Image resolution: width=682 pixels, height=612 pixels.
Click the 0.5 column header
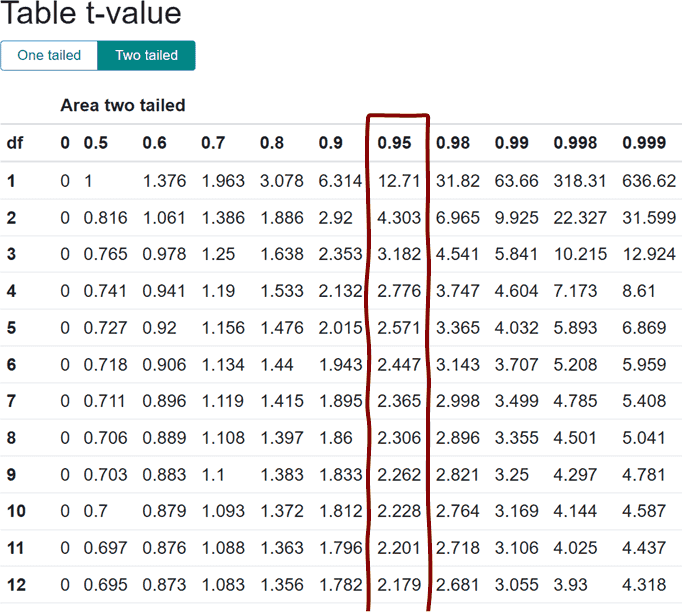click(x=96, y=143)
